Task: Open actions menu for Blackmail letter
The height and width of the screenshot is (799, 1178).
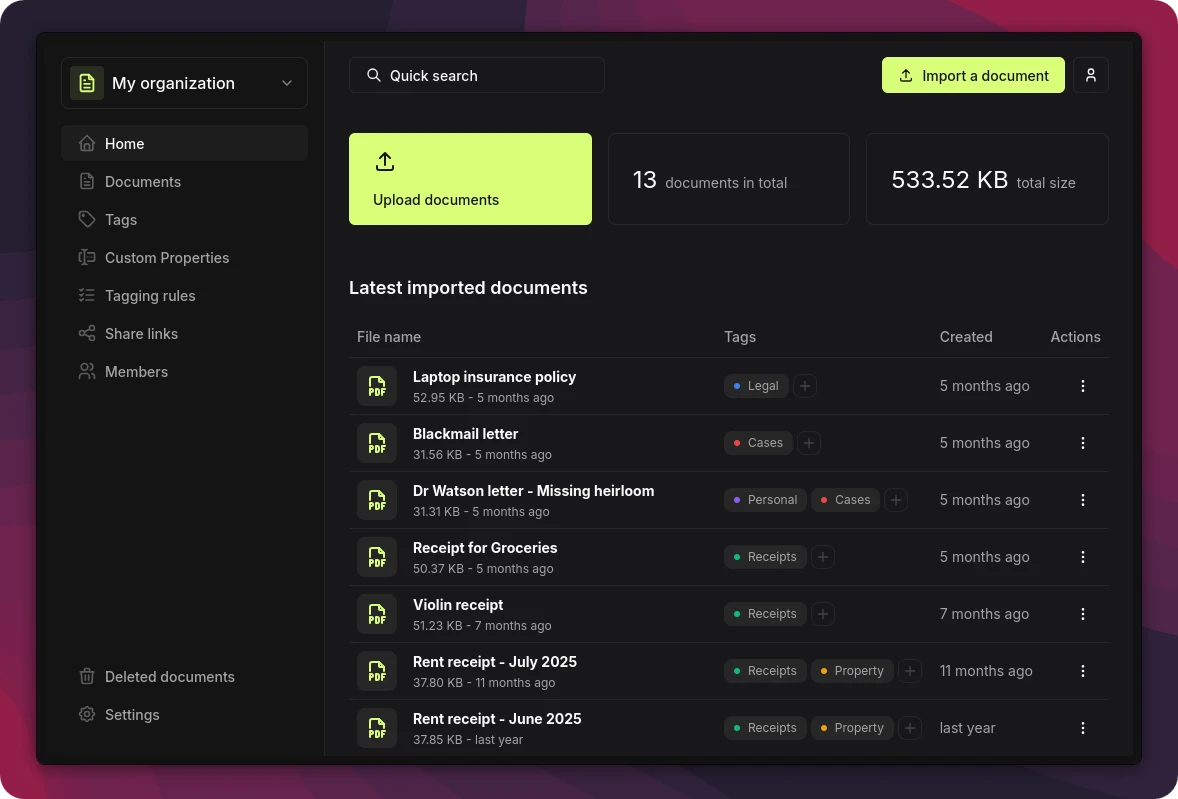Action: tap(1083, 443)
